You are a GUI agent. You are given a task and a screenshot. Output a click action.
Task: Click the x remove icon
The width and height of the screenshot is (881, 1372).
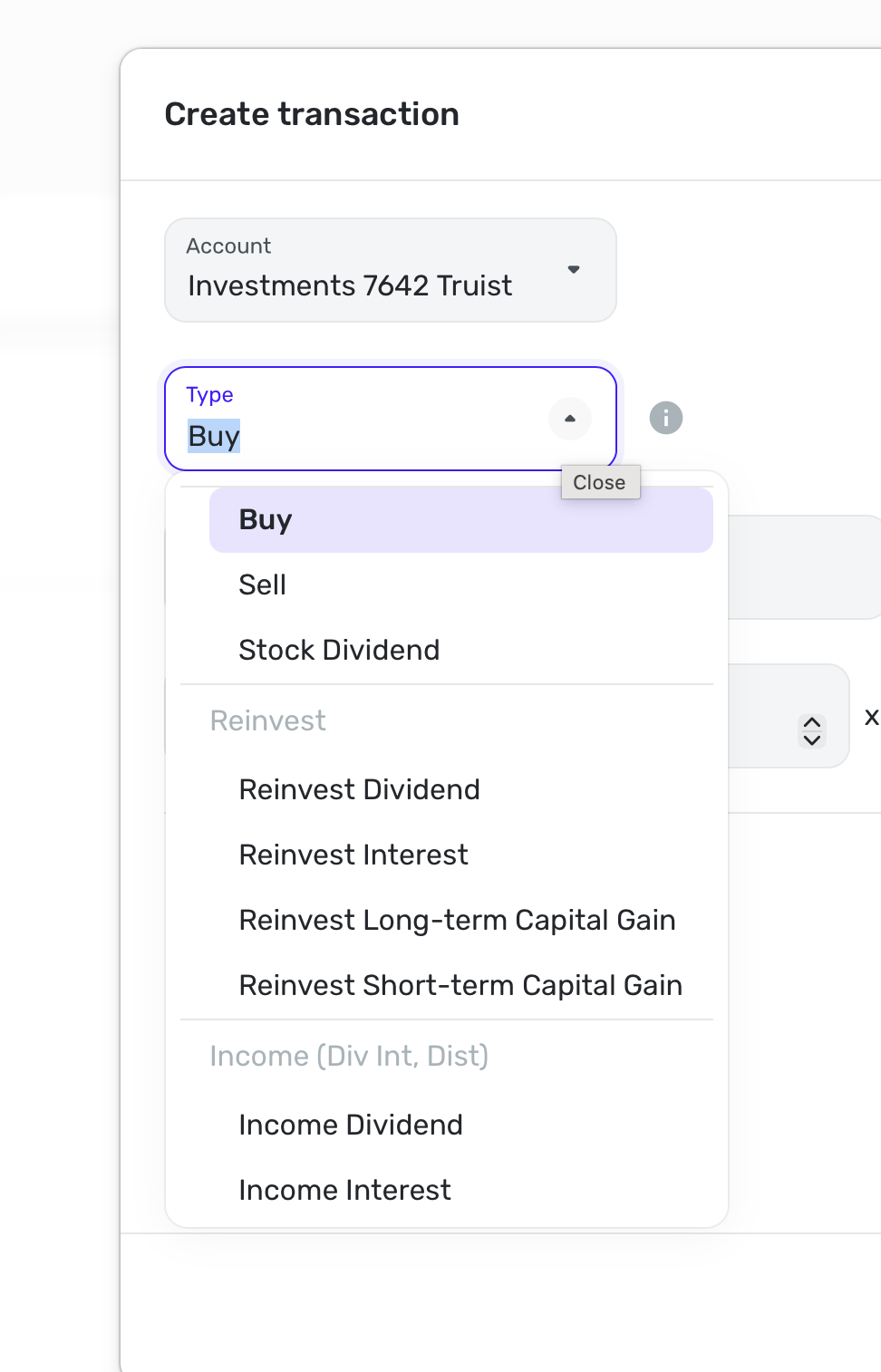871,718
